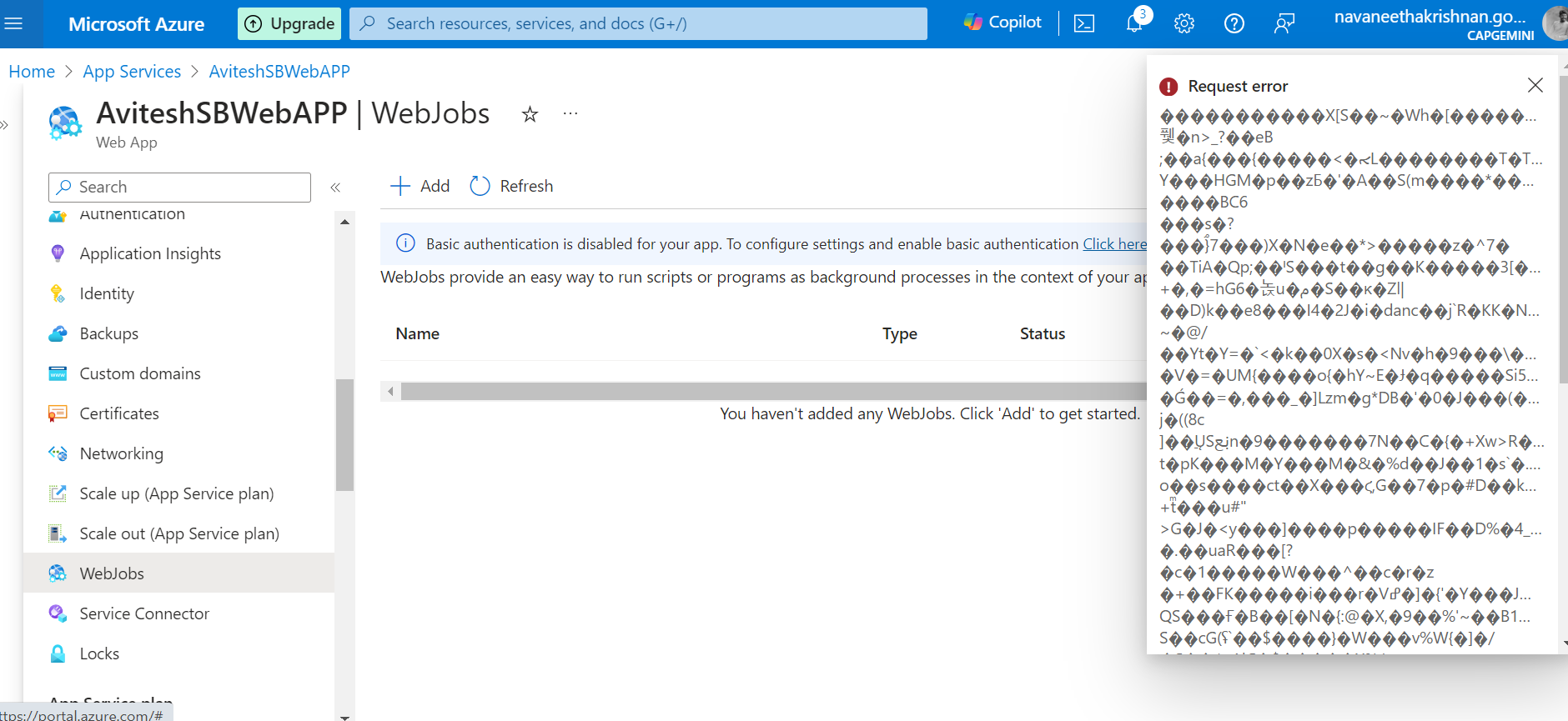Collapse the resource menu with double chevron

click(x=335, y=188)
